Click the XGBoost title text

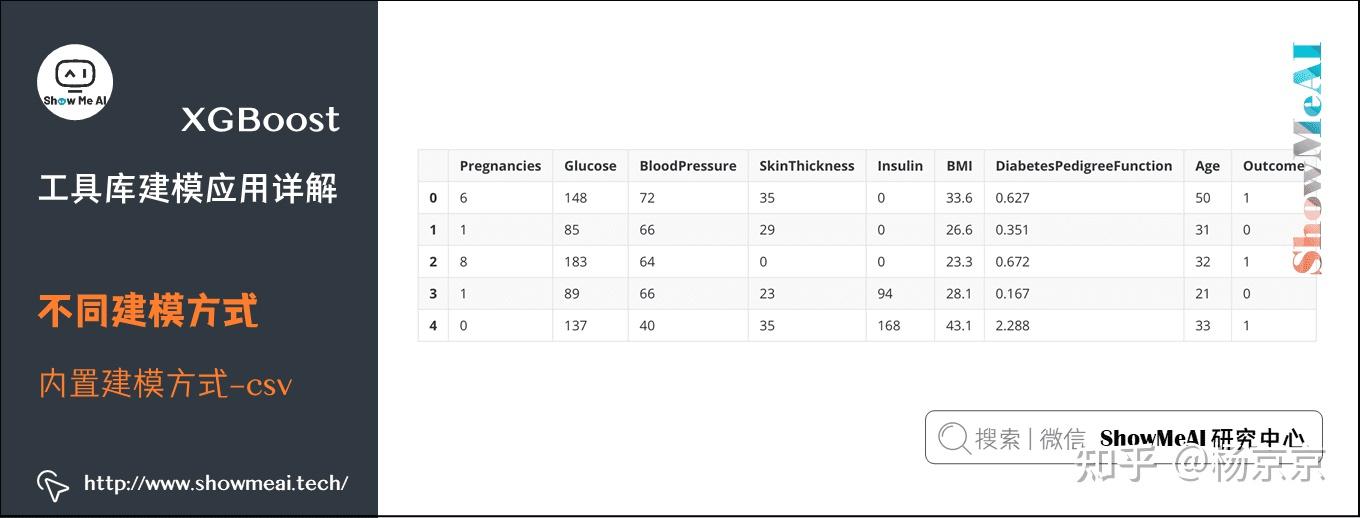pyautogui.click(x=261, y=120)
